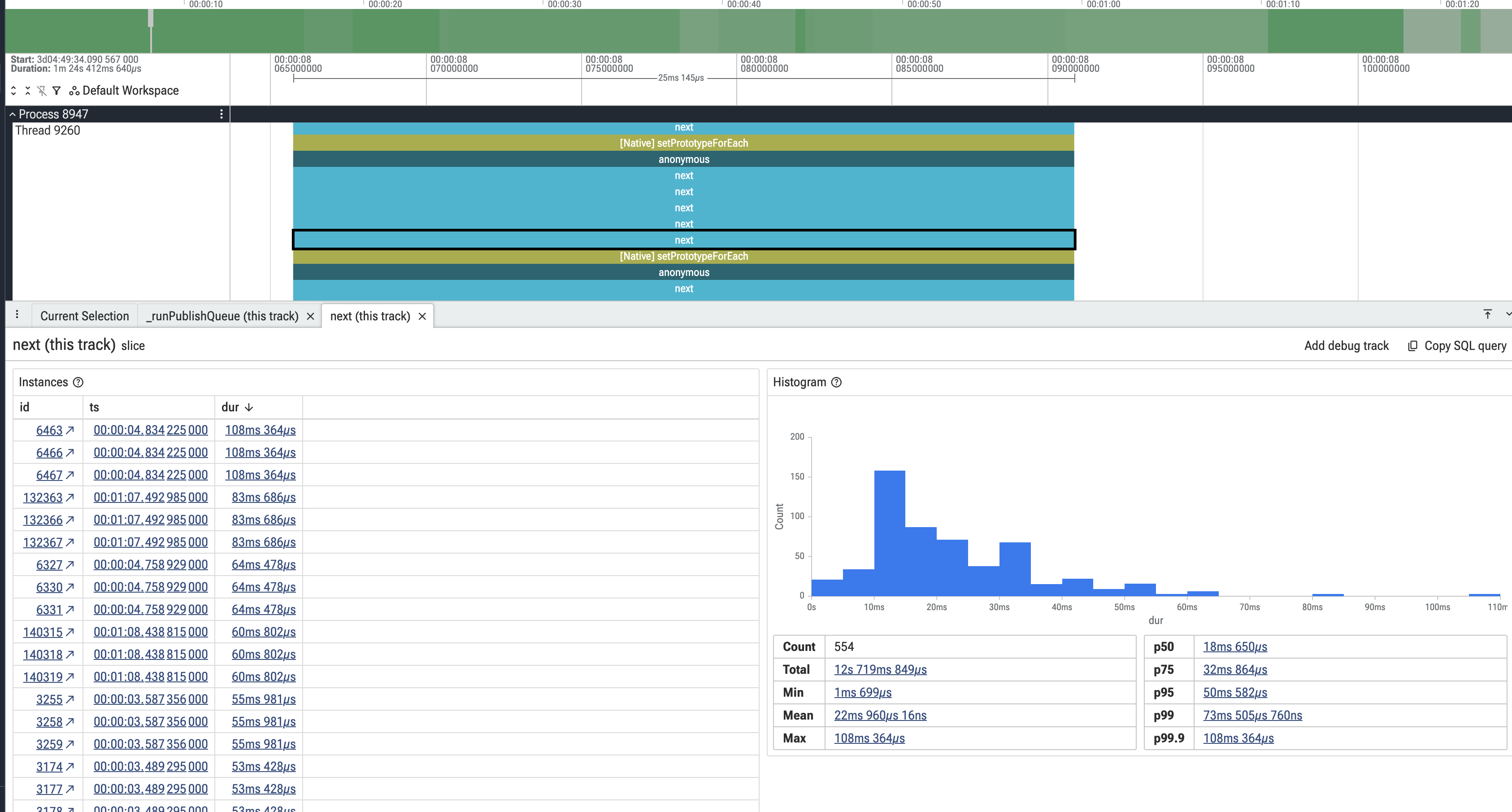This screenshot has height=812, width=1512.
Task: Close the next (this track) tab
Action: pyautogui.click(x=422, y=316)
